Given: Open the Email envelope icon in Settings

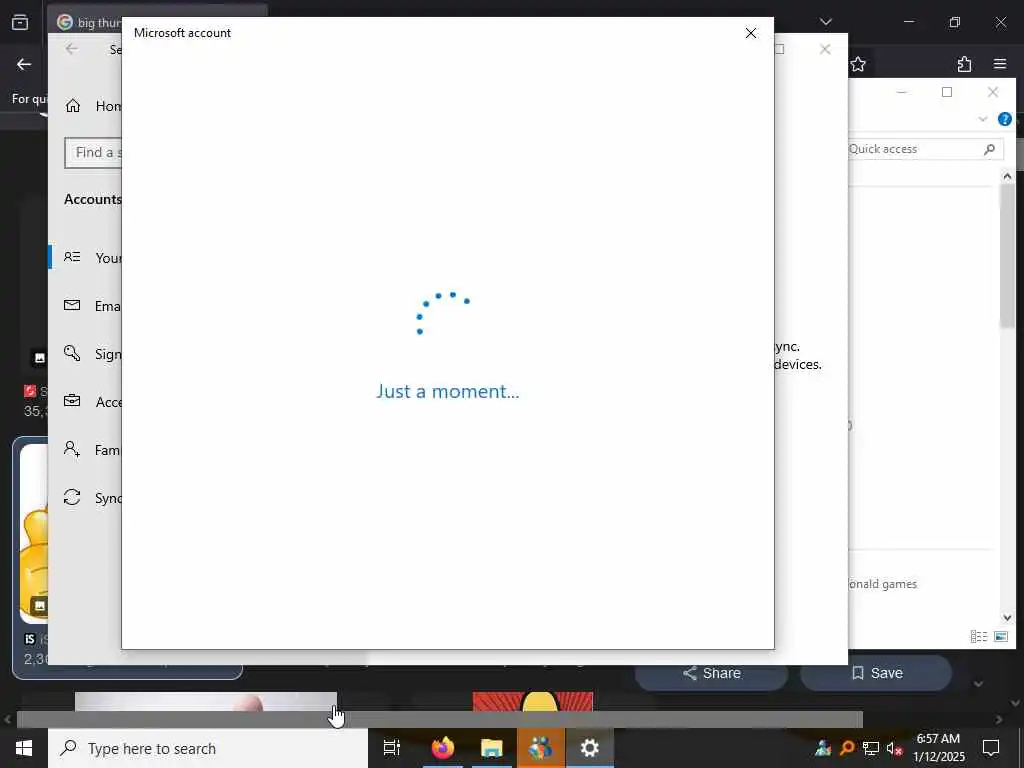Looking at the screenshot, I should [72, 305].
